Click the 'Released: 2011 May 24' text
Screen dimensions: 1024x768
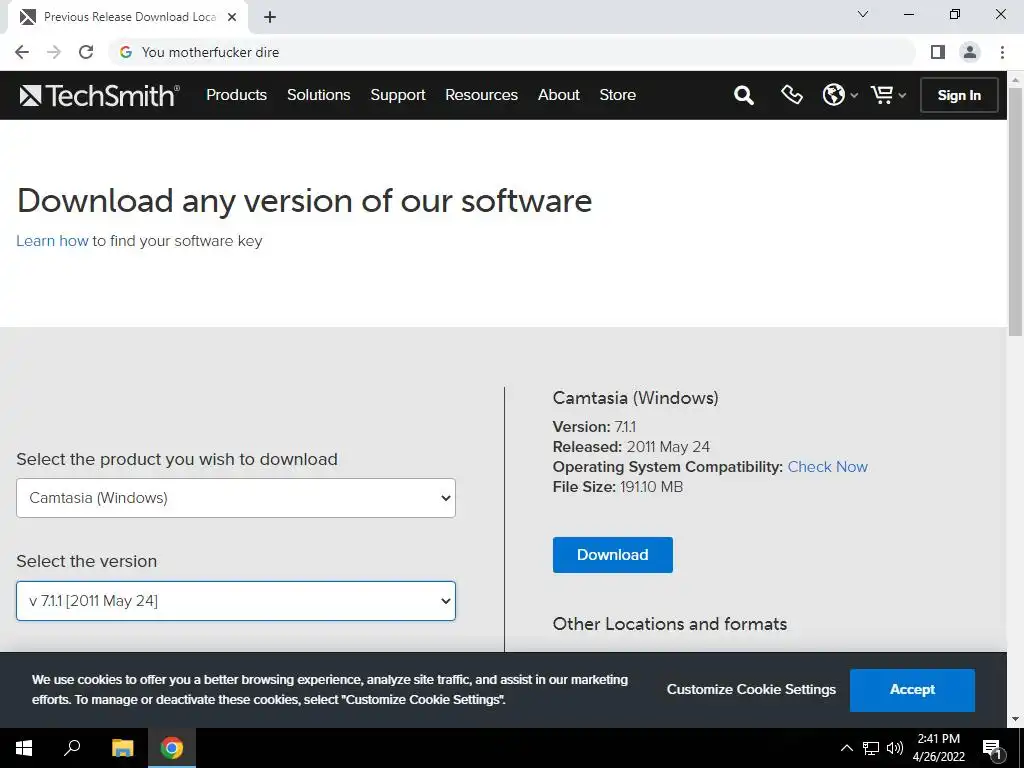[x=631, y=447]
